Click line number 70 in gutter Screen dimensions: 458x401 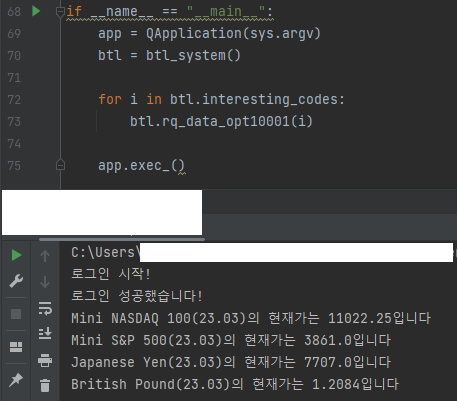[14, 55]
